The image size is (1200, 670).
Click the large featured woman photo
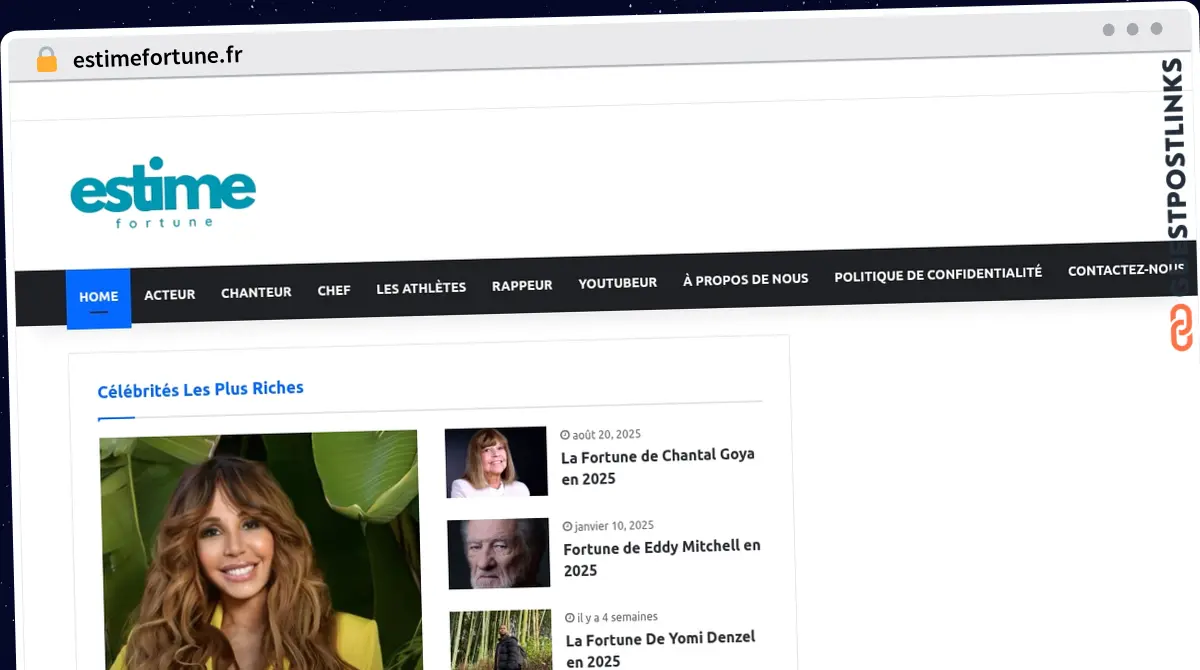[260, 550]
